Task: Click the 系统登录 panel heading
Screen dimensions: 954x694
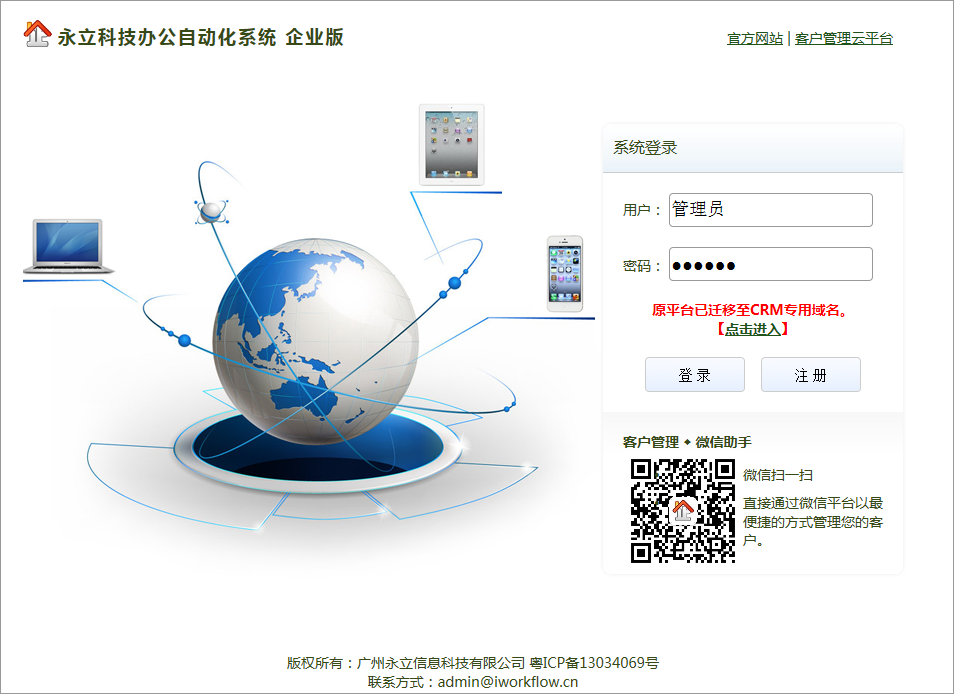Action: (x=645, y=148)
